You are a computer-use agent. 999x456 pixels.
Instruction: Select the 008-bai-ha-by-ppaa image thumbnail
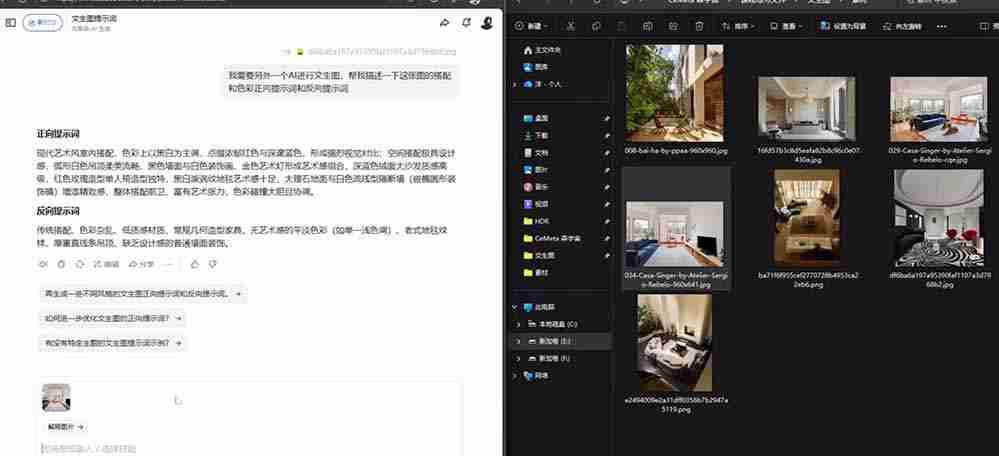pyautogui.click(x=675, y=93)
